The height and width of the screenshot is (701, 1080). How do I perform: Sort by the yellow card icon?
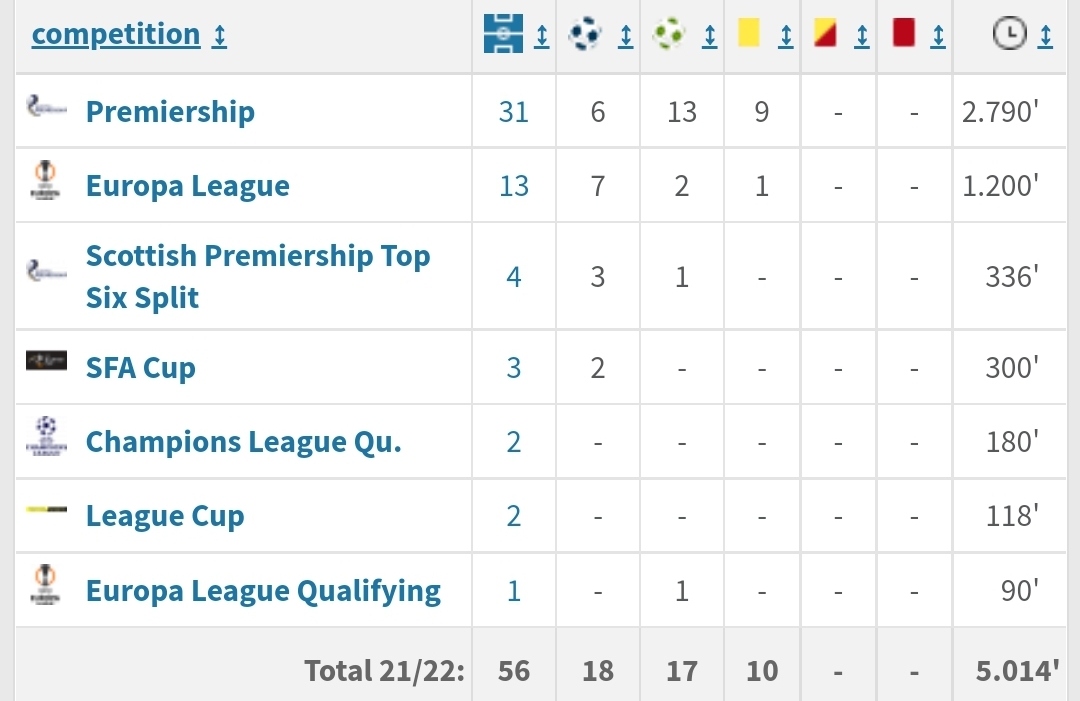pos(749,33)
